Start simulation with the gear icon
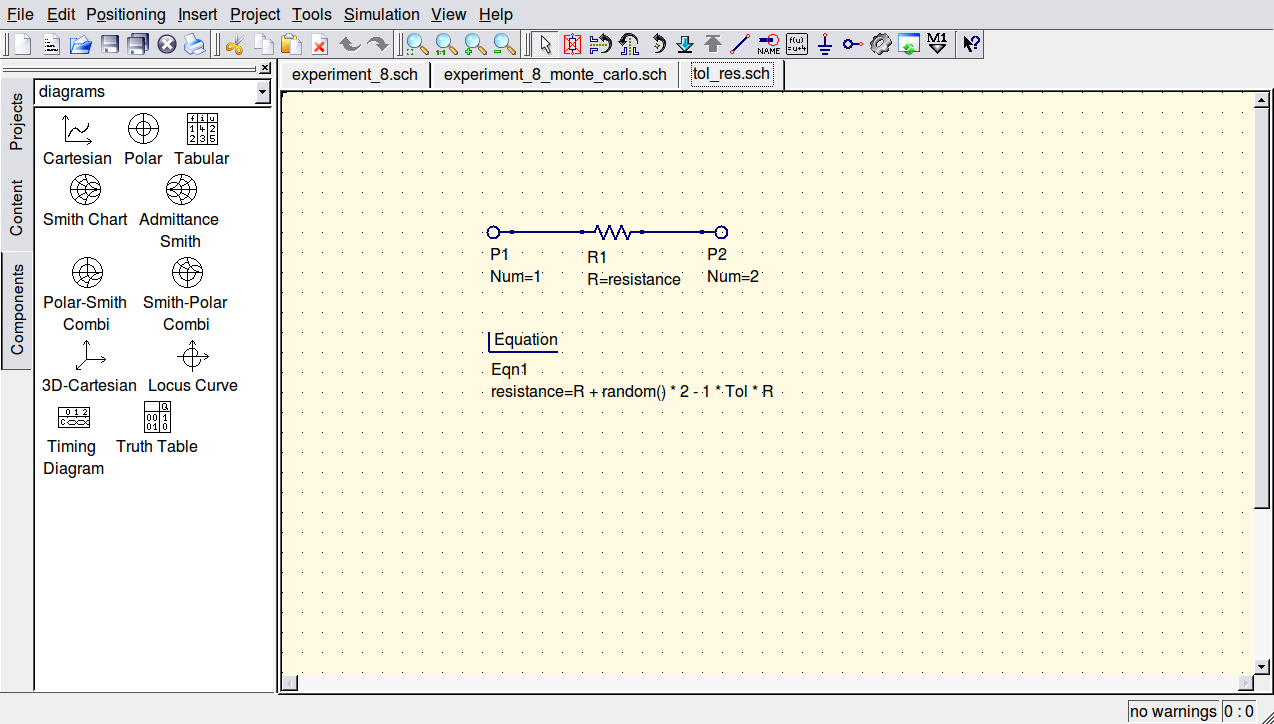This screenshot has height=724, width=1274. pos(880,44)
